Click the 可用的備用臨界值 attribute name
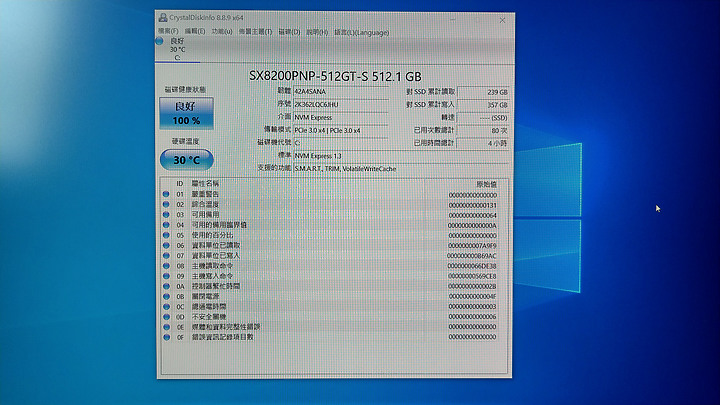The image size is (720, 405). pyautogui.click(x=219, y=225)
